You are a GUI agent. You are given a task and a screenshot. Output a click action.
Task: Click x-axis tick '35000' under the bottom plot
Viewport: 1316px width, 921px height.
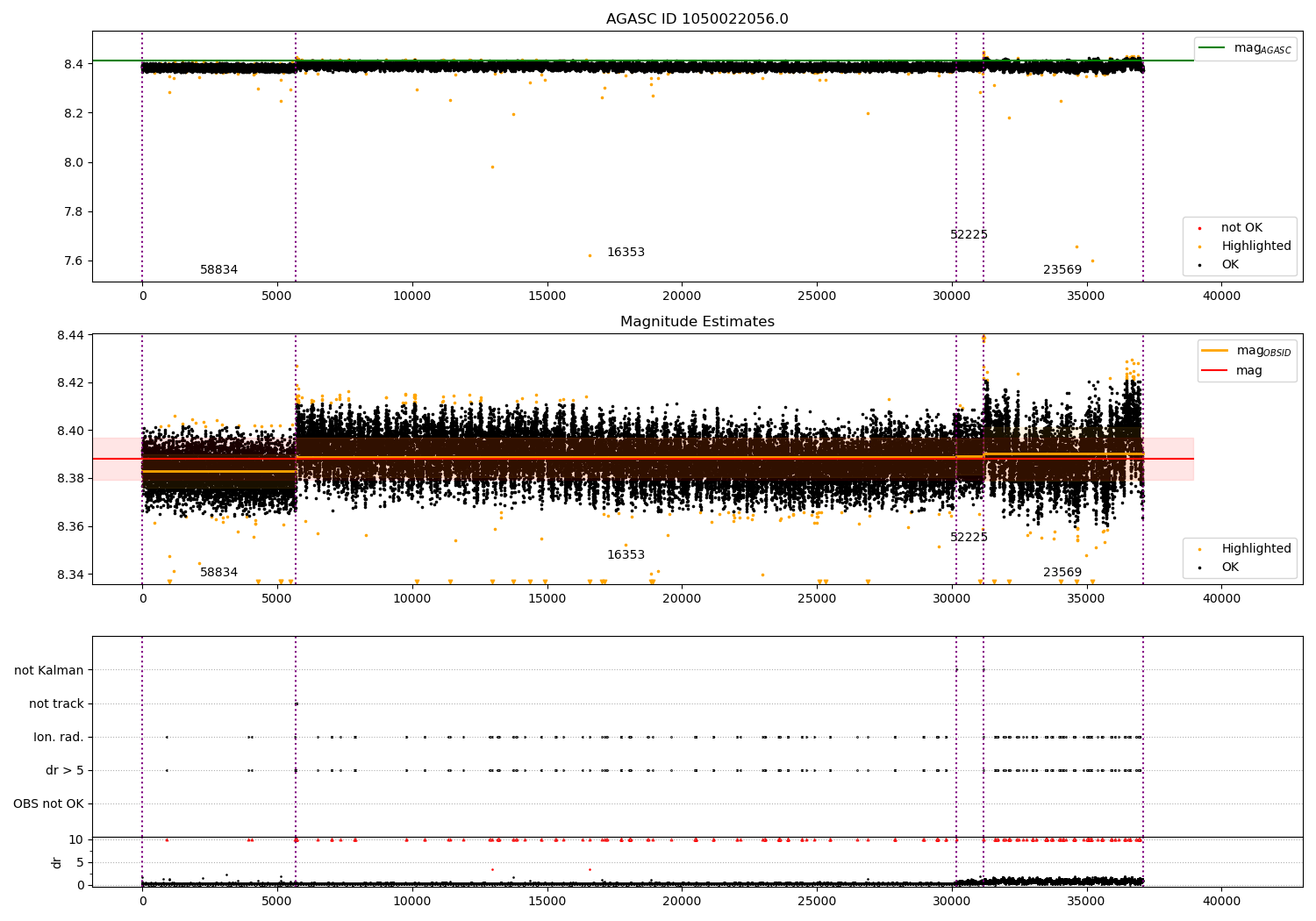click(x=1086, y=901)
